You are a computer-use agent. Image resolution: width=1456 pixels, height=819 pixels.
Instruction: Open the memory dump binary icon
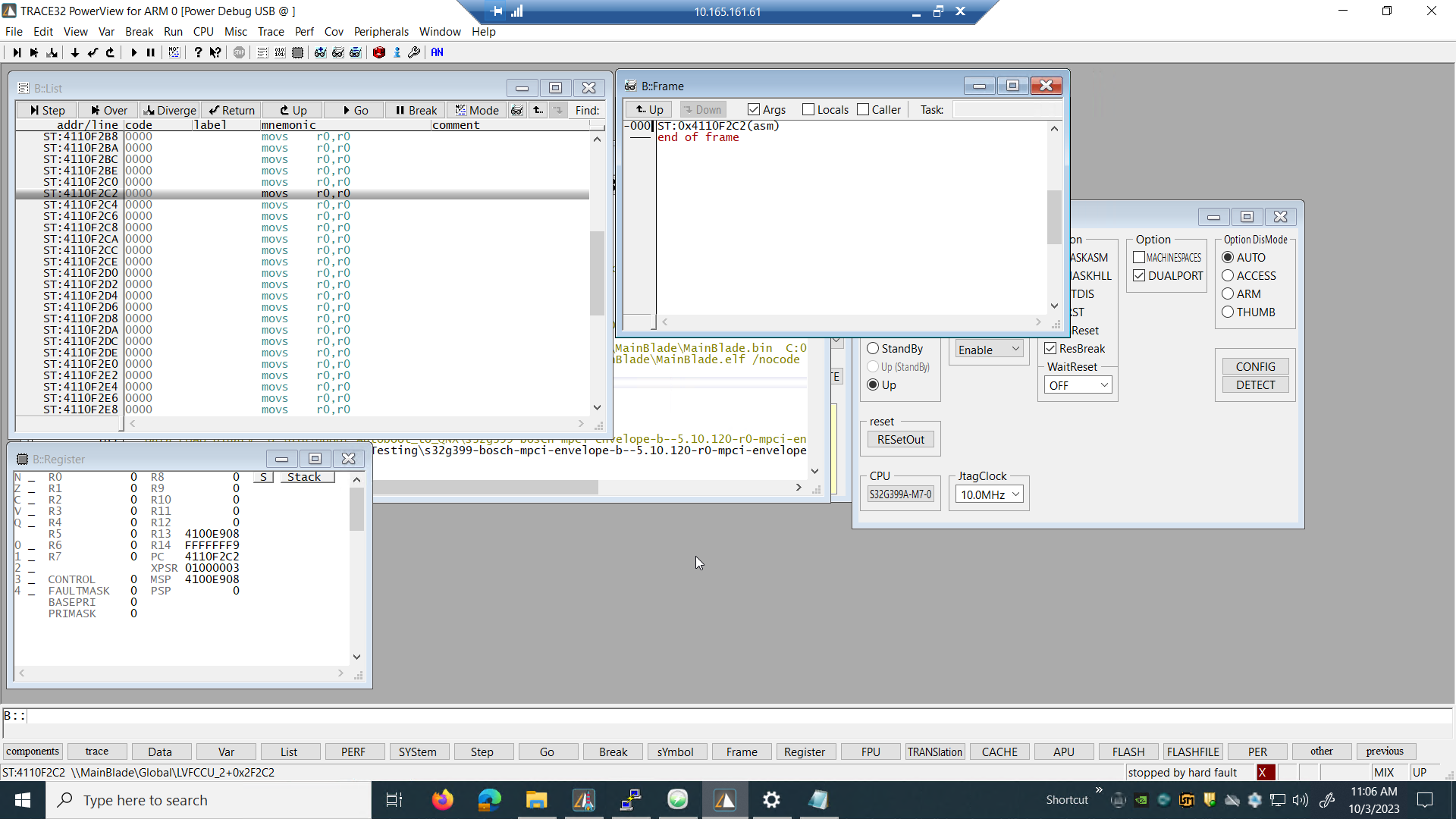280,52
